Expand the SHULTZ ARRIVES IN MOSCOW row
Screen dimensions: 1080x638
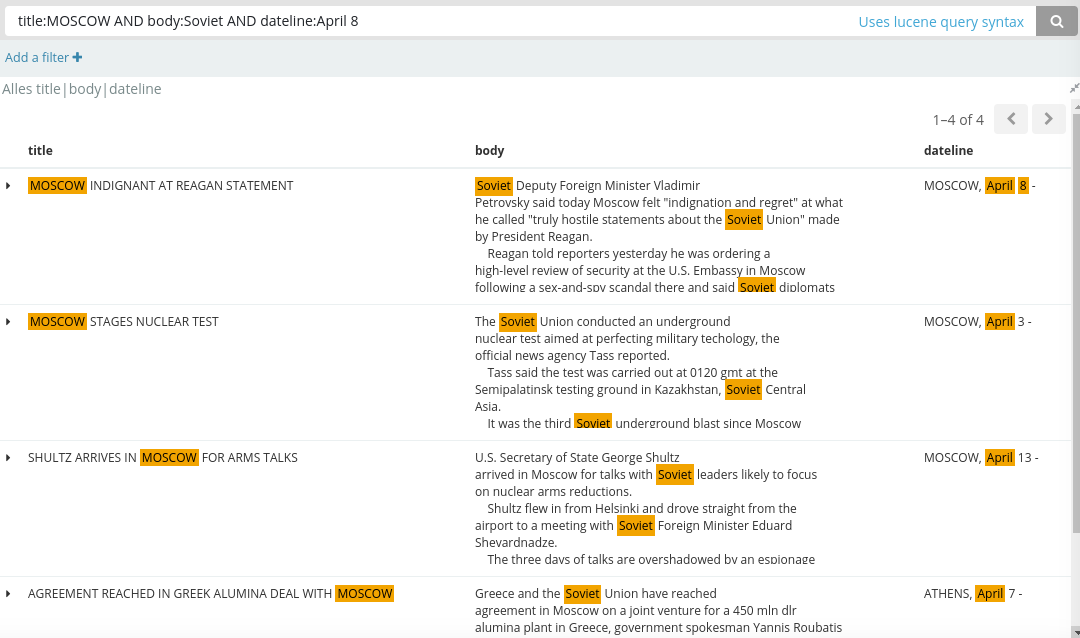pyautogui.click(x=8, y=458)
